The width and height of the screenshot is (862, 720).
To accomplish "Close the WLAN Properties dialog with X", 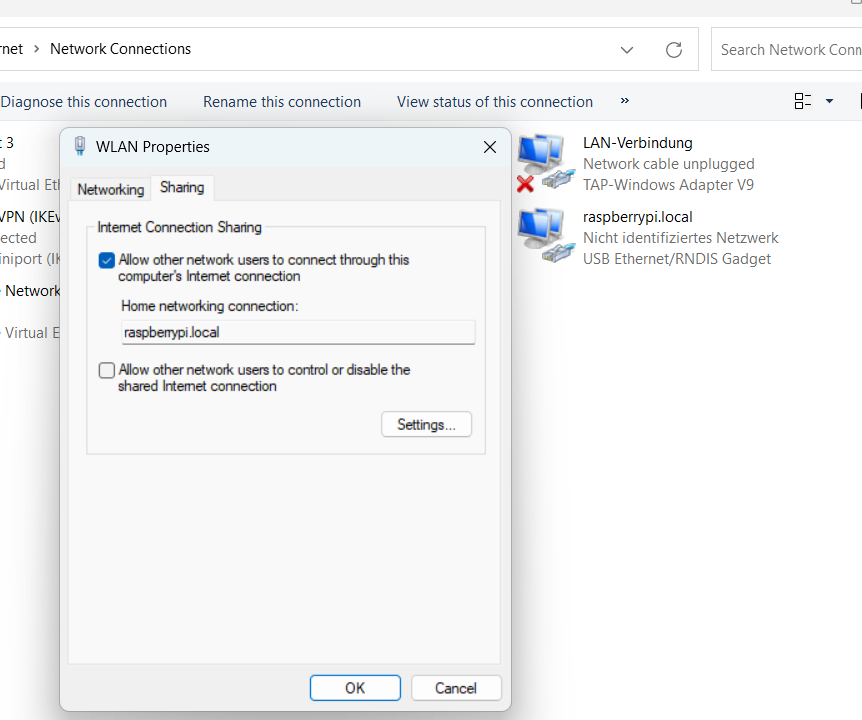I will tap(490, 147).
